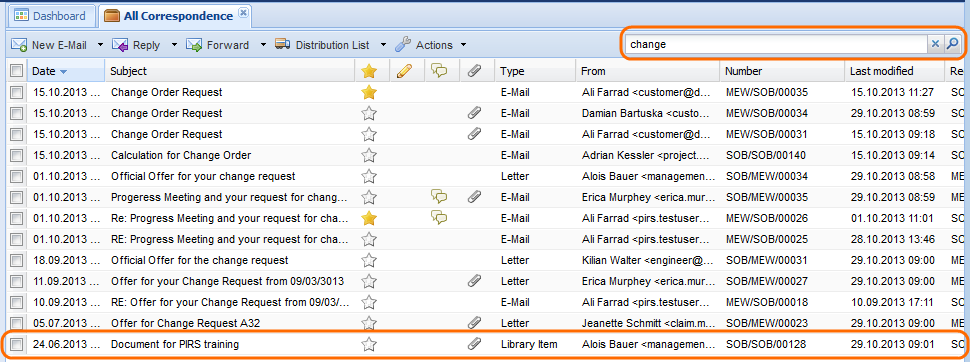Screen dimensions: 970x362
Task: Check the row numbered MEW/SOB/00025
Action: coord(17,239)
